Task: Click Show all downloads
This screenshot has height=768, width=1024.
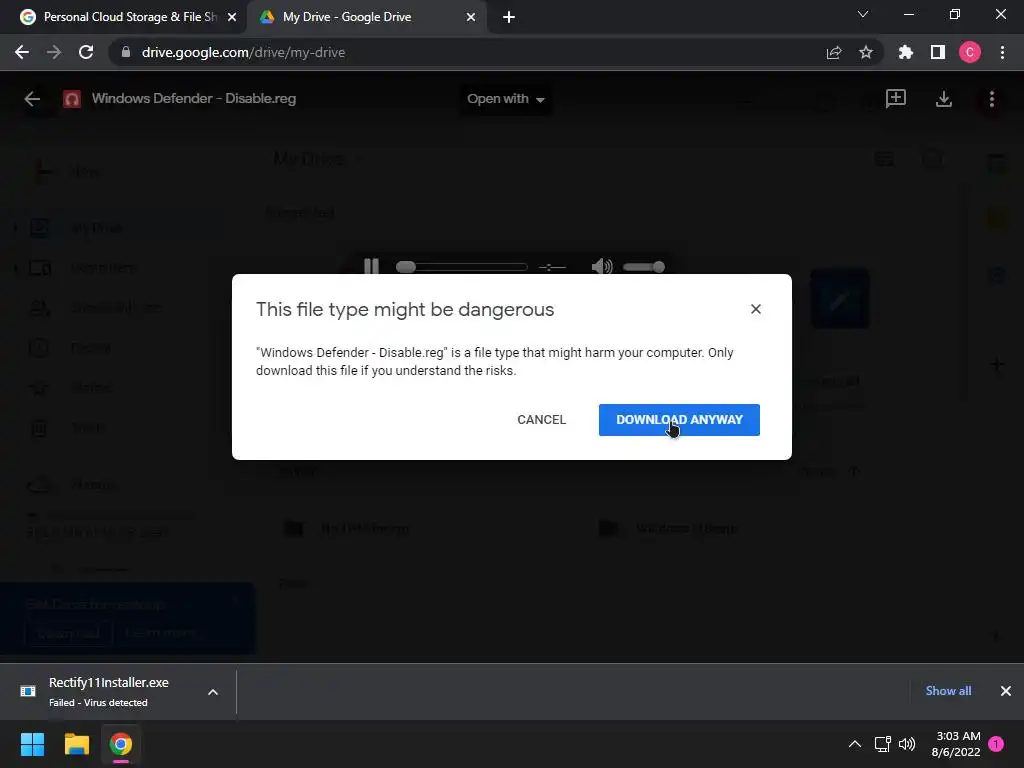Action: click(x=948, y=691)
